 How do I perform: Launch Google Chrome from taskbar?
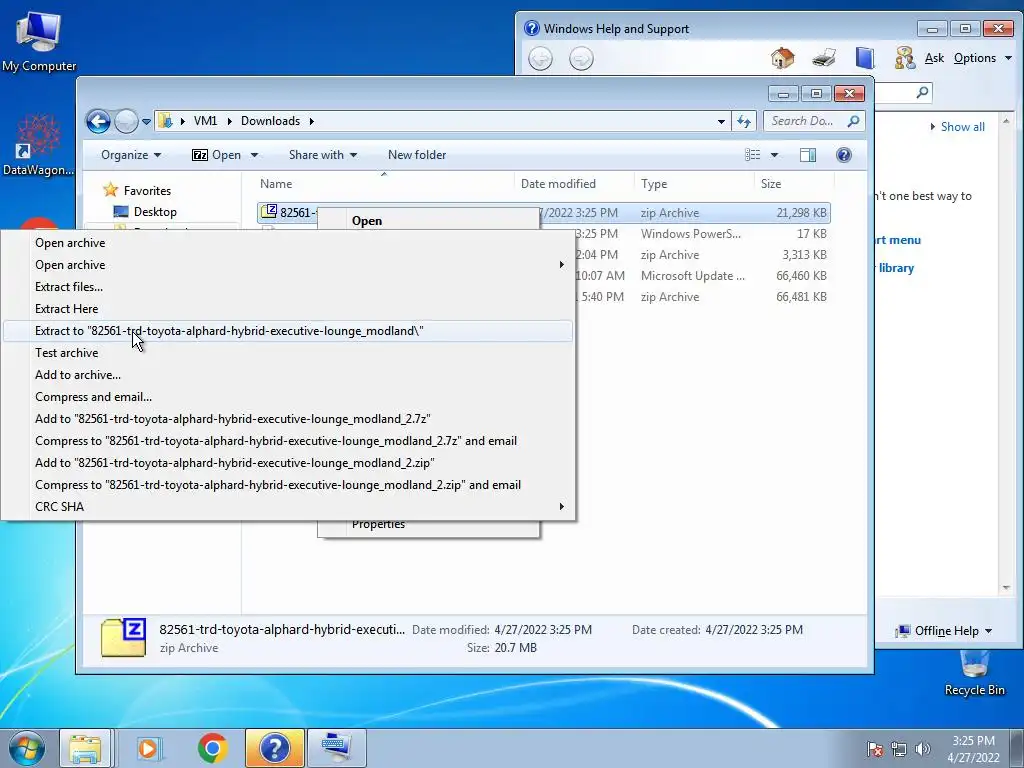[212, 748]
